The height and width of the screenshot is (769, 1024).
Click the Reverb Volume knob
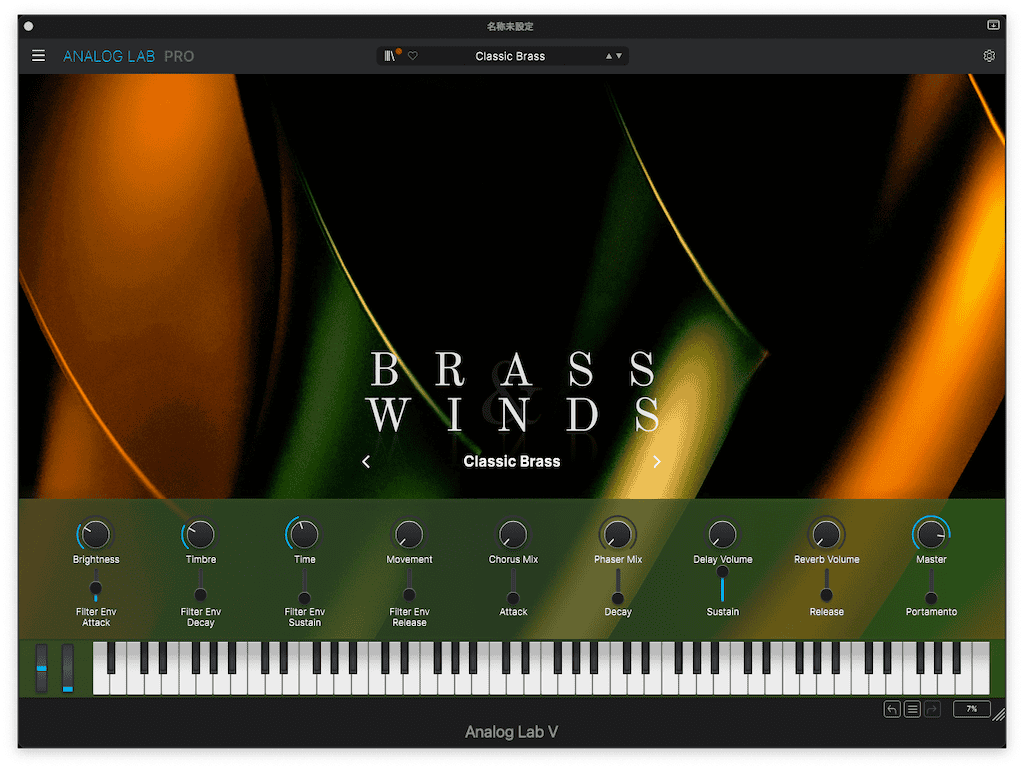[827, 535]
